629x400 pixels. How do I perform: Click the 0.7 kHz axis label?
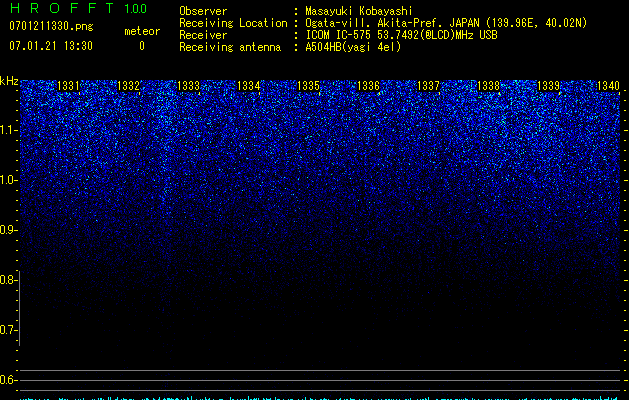[x=7, y=330]
